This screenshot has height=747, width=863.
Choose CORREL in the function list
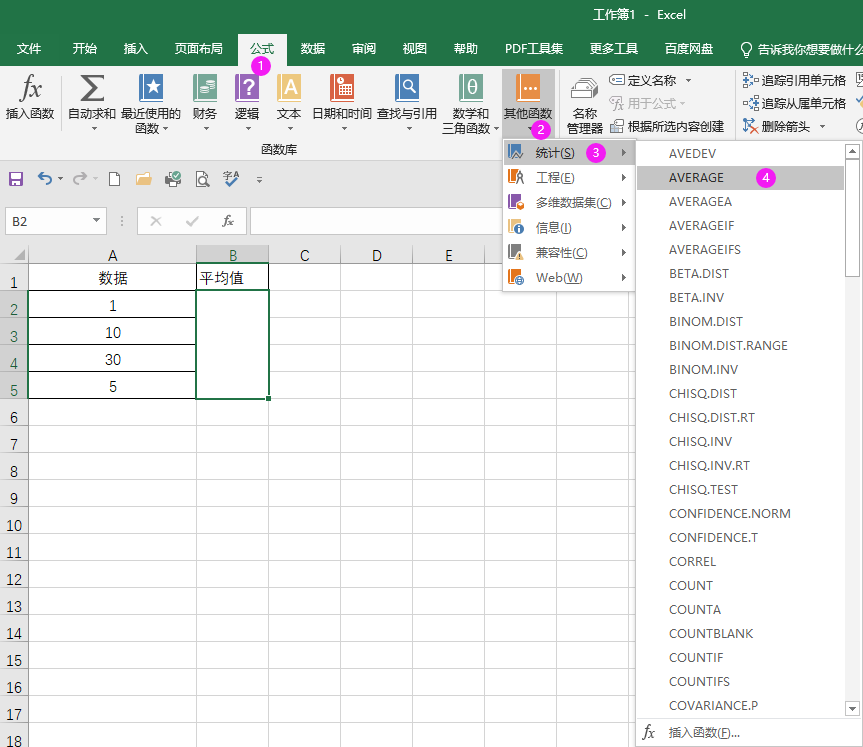(x=740, y=561)
